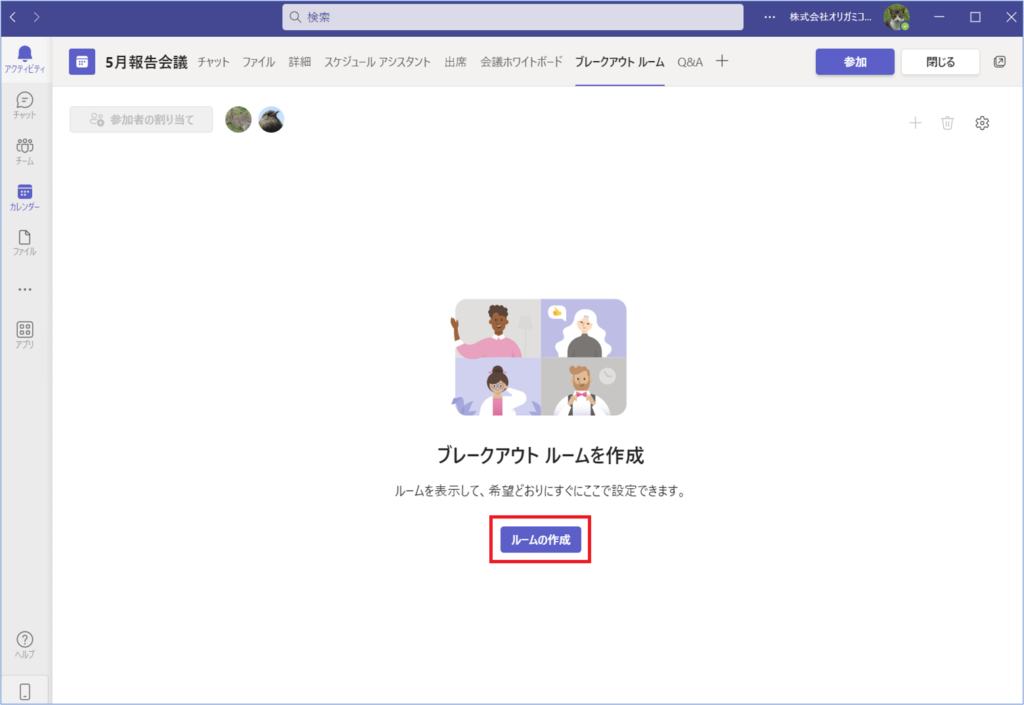Click the navigate back arrow
1024x705 pixels.
click(14, 17)
